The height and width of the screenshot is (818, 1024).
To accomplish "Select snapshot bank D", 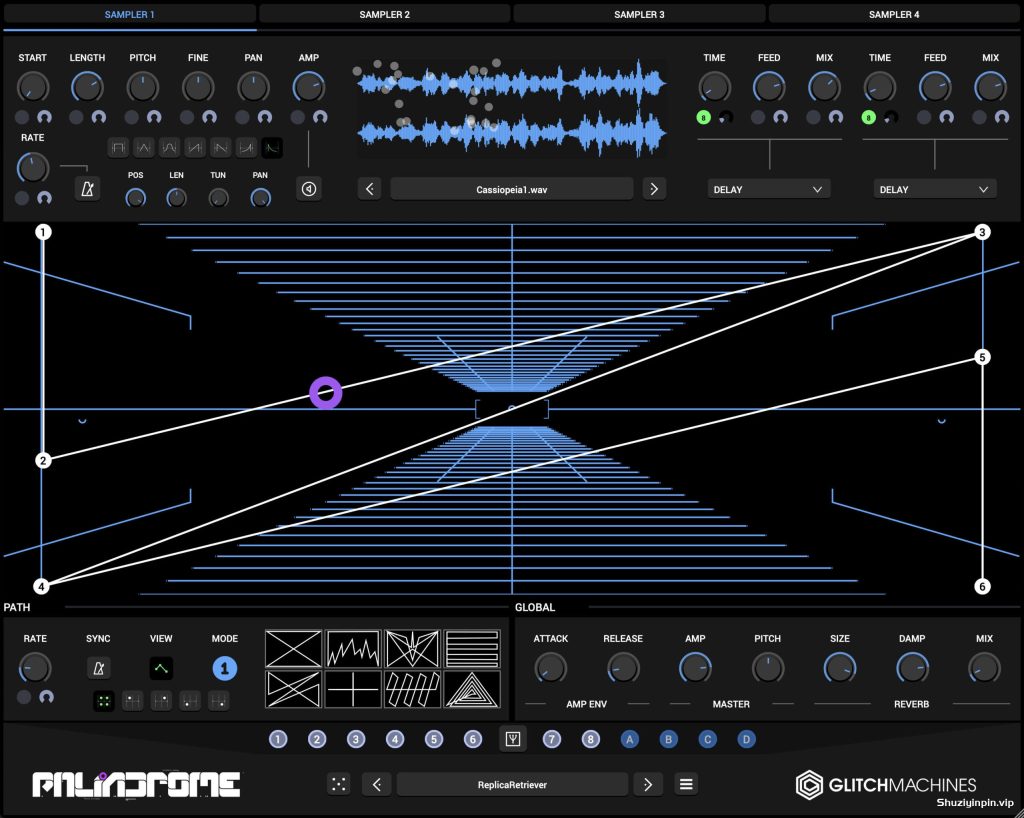I will click(x=746, y=739).
